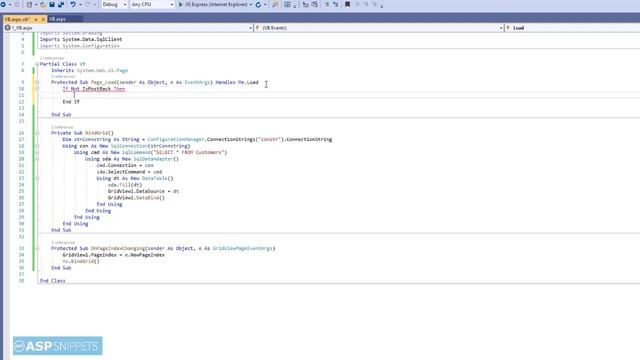The width and height of the screenshot is (640, 360).
Task: Click the Navigate Forward toolbar icon
Action: pos(17,4)
